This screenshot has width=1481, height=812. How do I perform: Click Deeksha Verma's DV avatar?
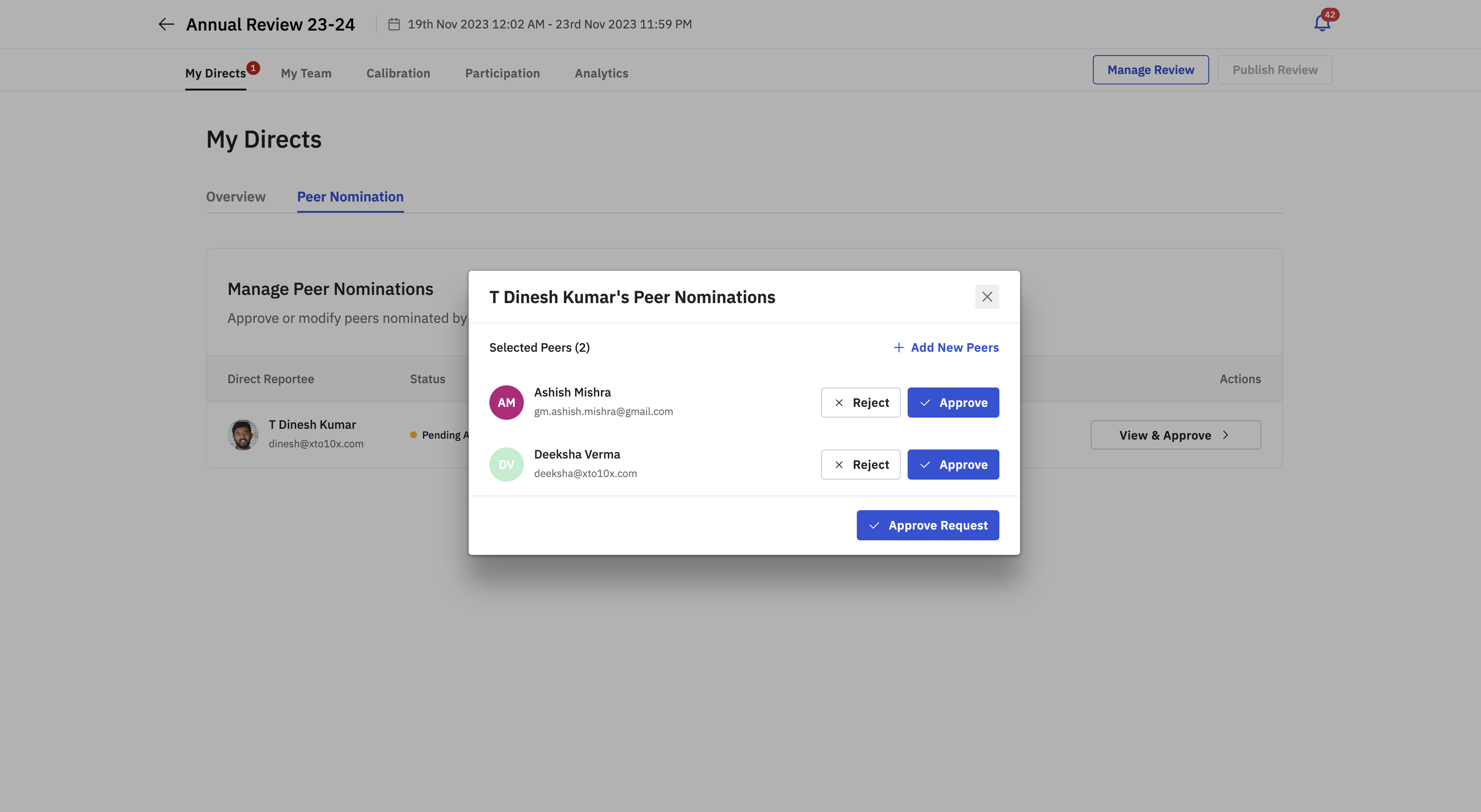506,464
